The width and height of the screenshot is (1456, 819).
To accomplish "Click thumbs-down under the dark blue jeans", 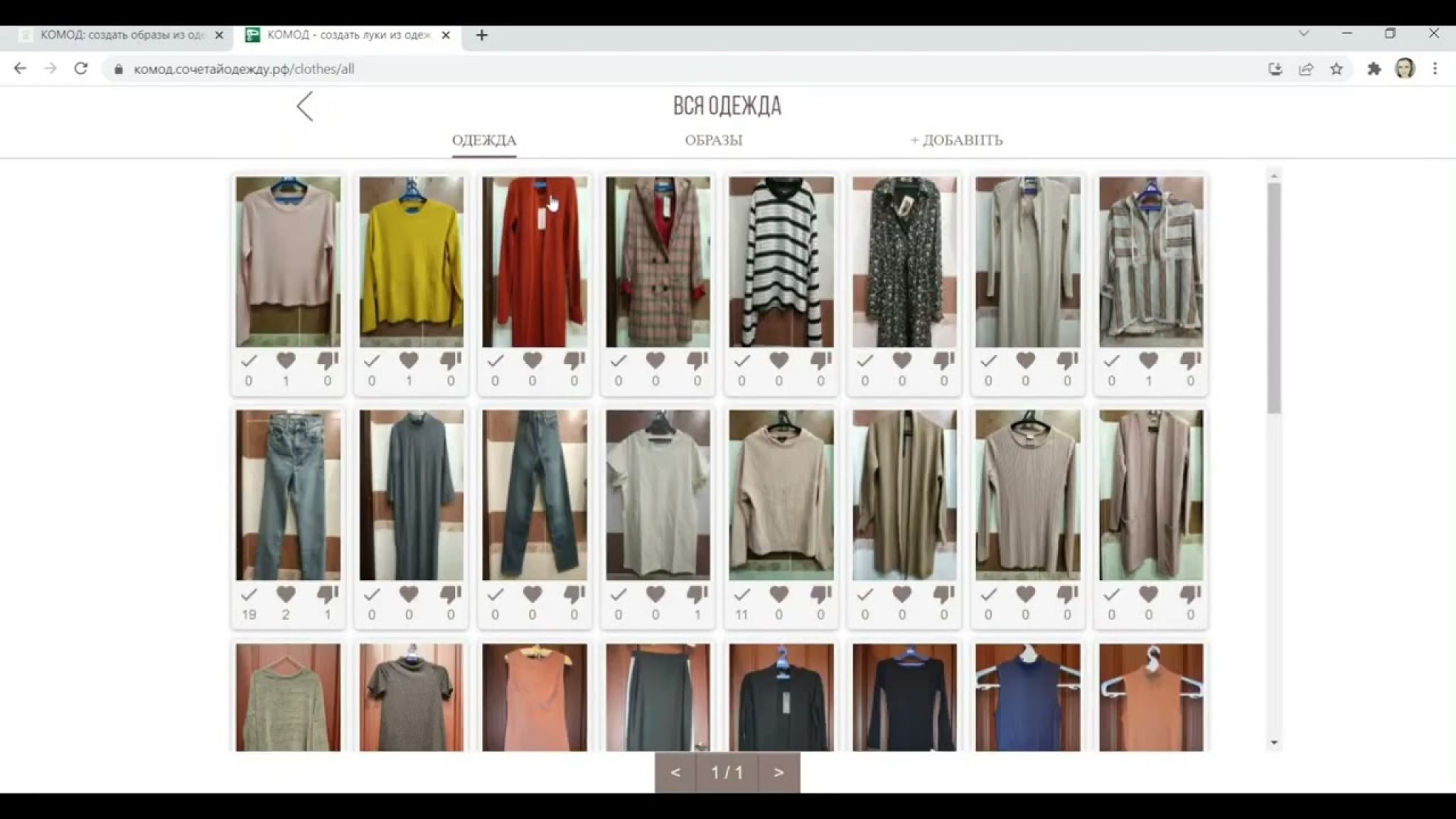I will click(574, 594).
